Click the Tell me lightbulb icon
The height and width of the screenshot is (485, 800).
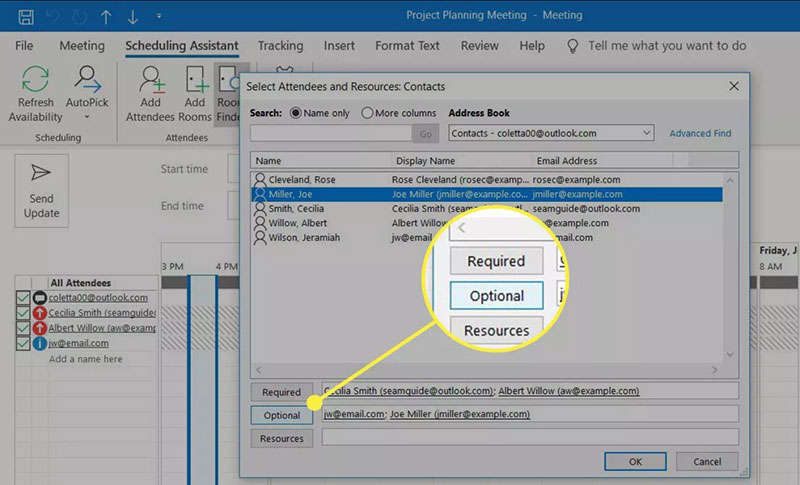[x=573, y=46]
